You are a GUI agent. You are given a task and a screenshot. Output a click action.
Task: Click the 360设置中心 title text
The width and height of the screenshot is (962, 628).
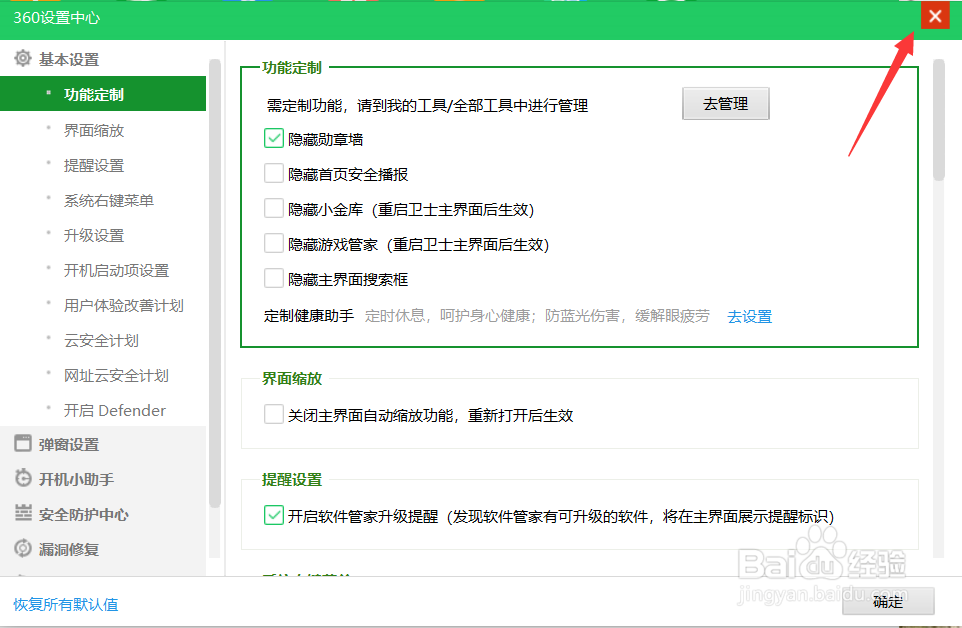point(56,18)
